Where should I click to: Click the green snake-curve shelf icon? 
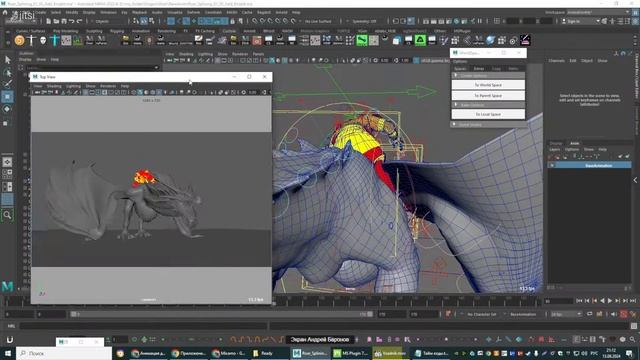coord(362,40)
